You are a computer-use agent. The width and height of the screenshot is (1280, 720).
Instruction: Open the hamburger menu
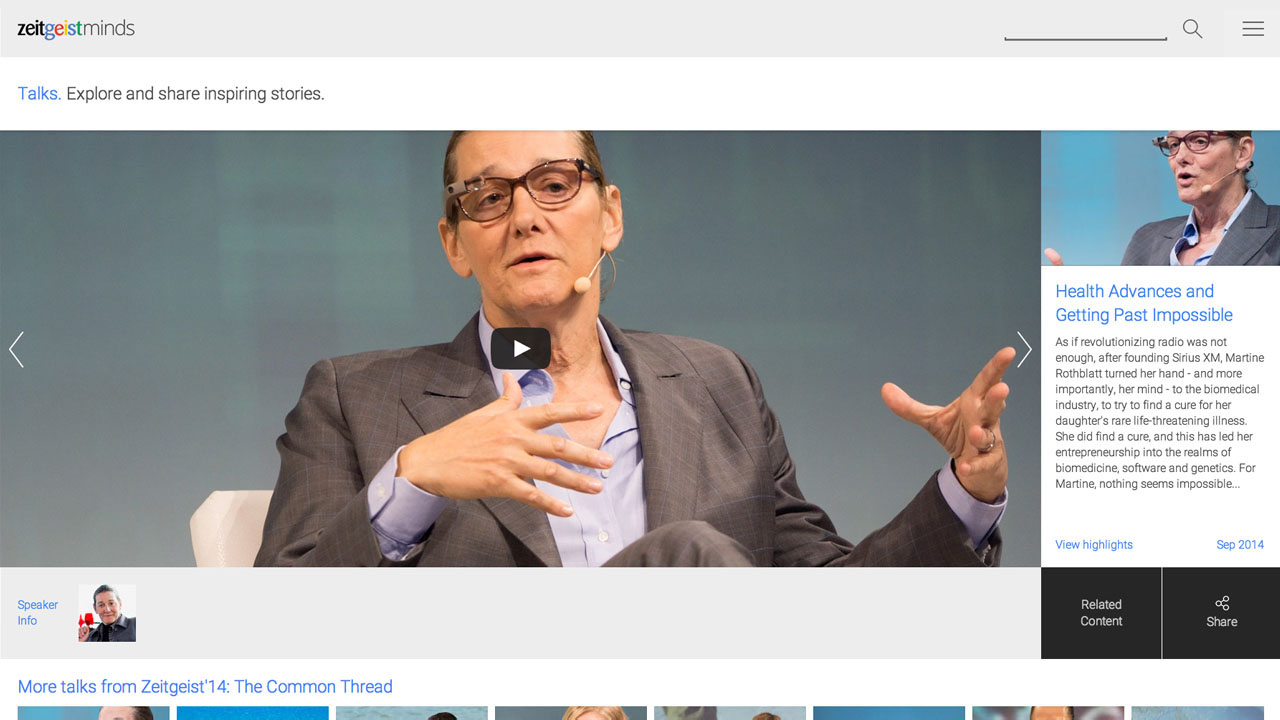1253,29
